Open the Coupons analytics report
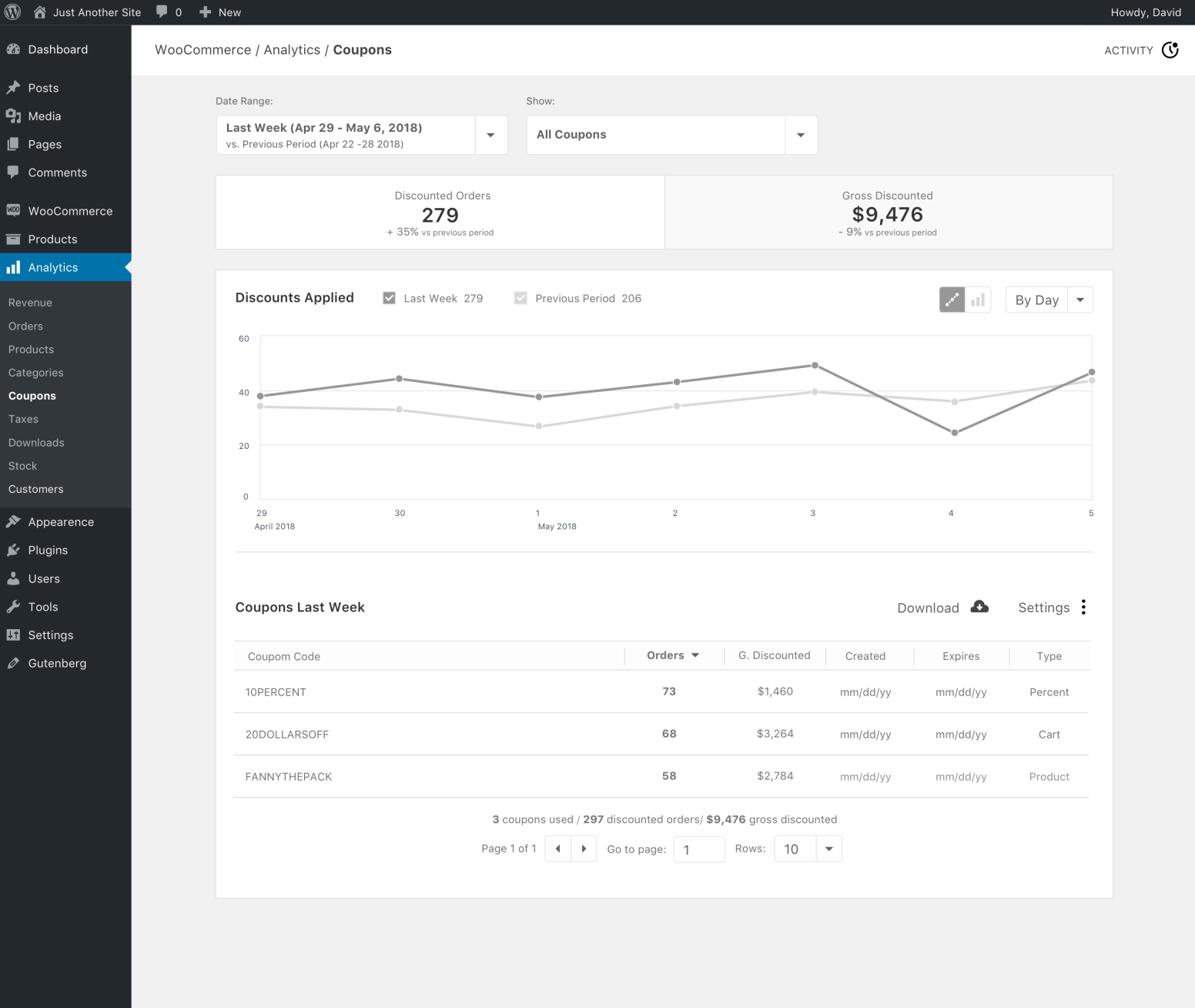This screenshot has width=1195, height=1008. point(32,396)
